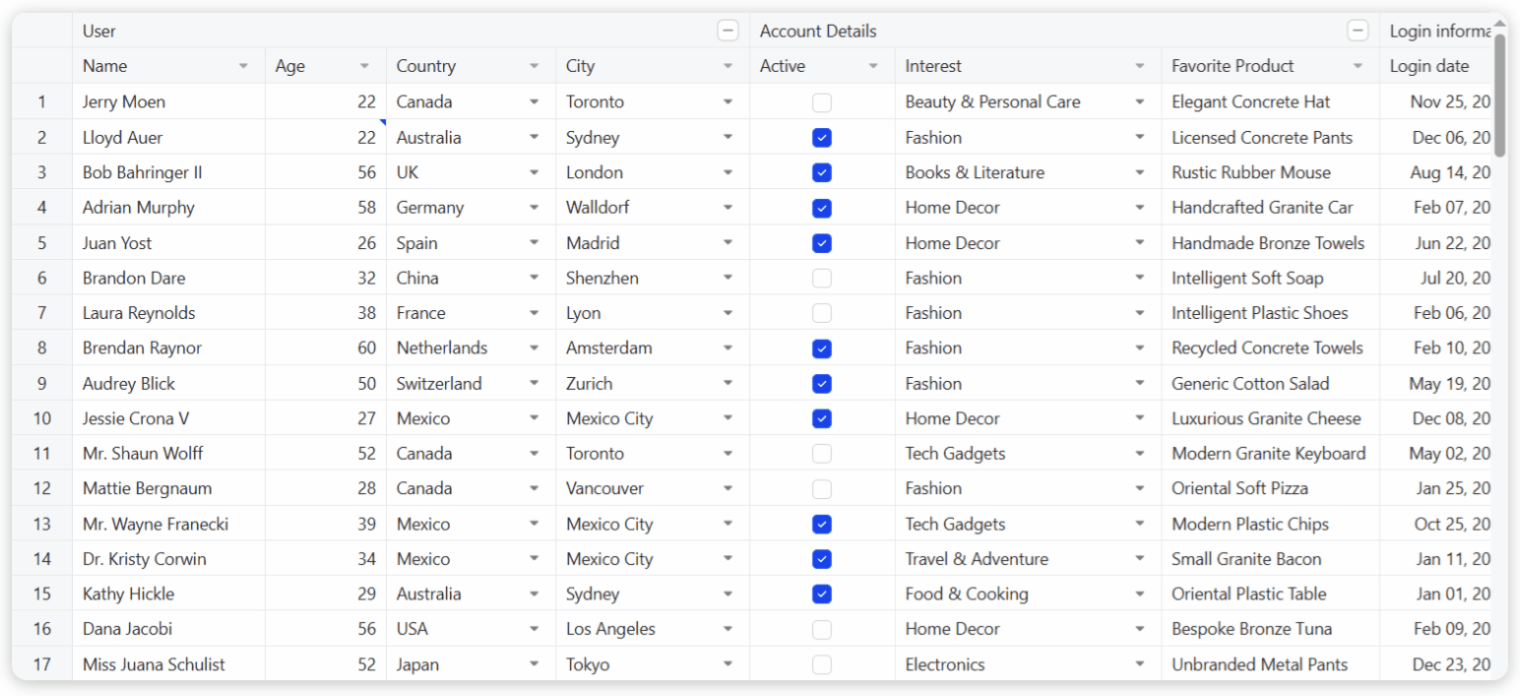Open the Country column header menu
Viewport: 1520px width, 696px height.
coord(534,66)
